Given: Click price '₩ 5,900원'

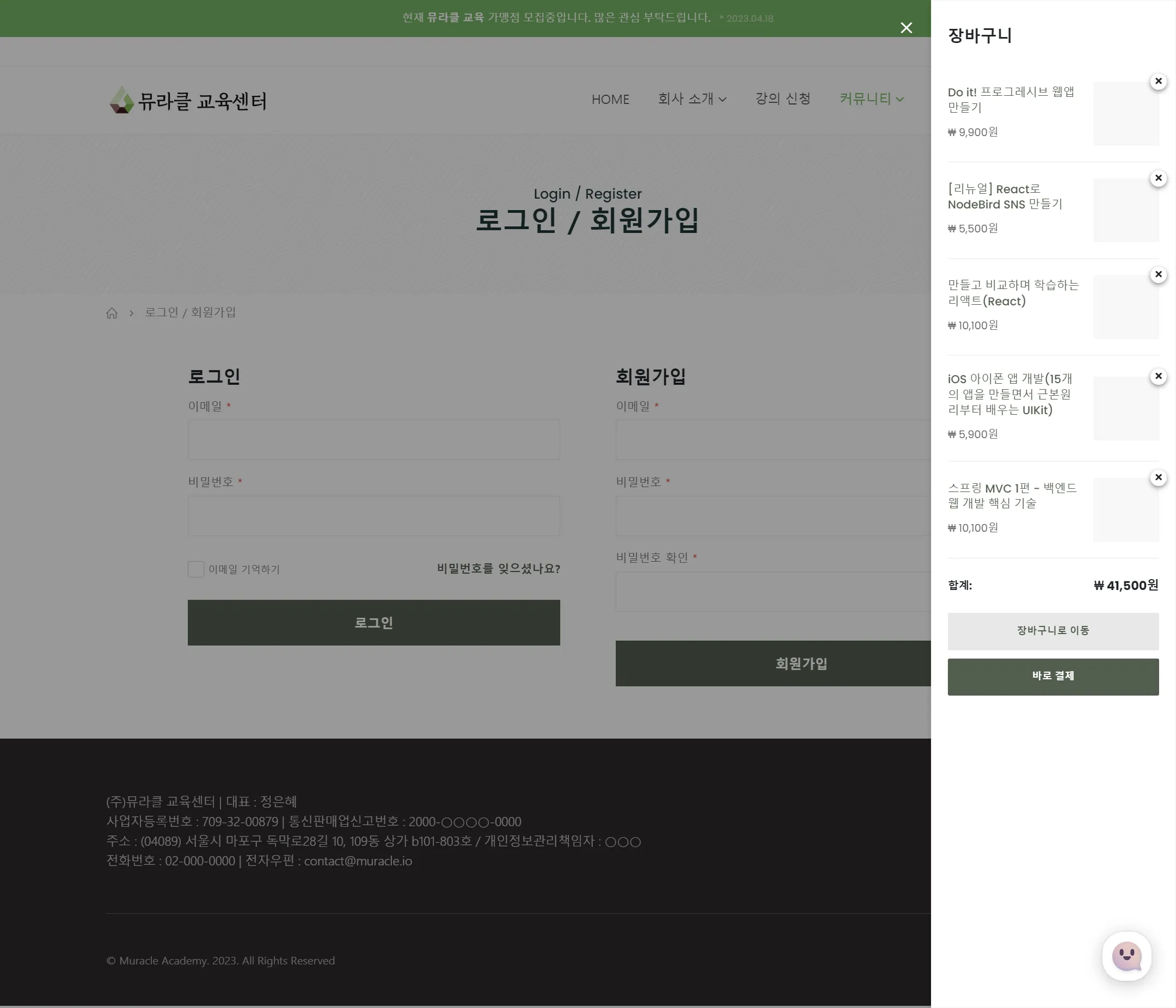Looking at the screenshot, I should [973, 434].
